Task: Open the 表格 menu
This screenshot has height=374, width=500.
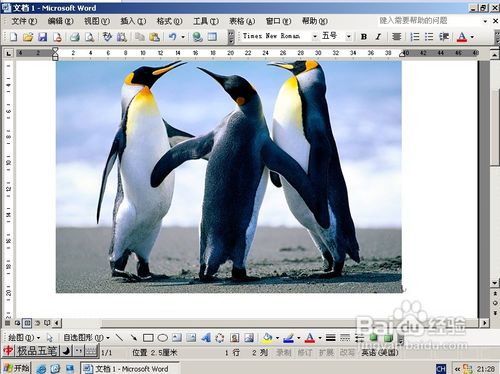Action: pyautogui.click(x=242, y=21)
